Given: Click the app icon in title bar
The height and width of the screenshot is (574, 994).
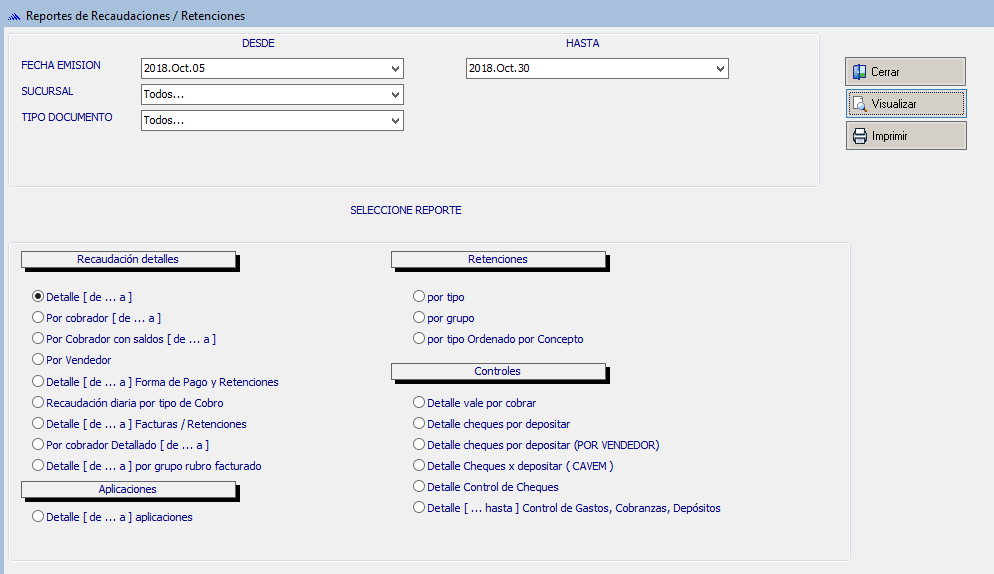Looking at the screenshot, I should coord(14,16).
